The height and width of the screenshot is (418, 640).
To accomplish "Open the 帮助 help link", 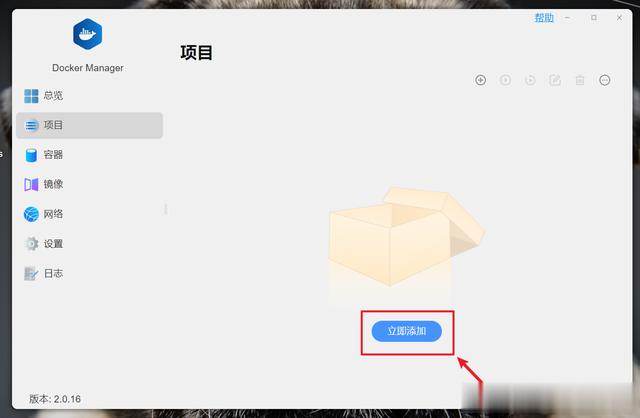I will pyautogui.click(x=544, y=18).
